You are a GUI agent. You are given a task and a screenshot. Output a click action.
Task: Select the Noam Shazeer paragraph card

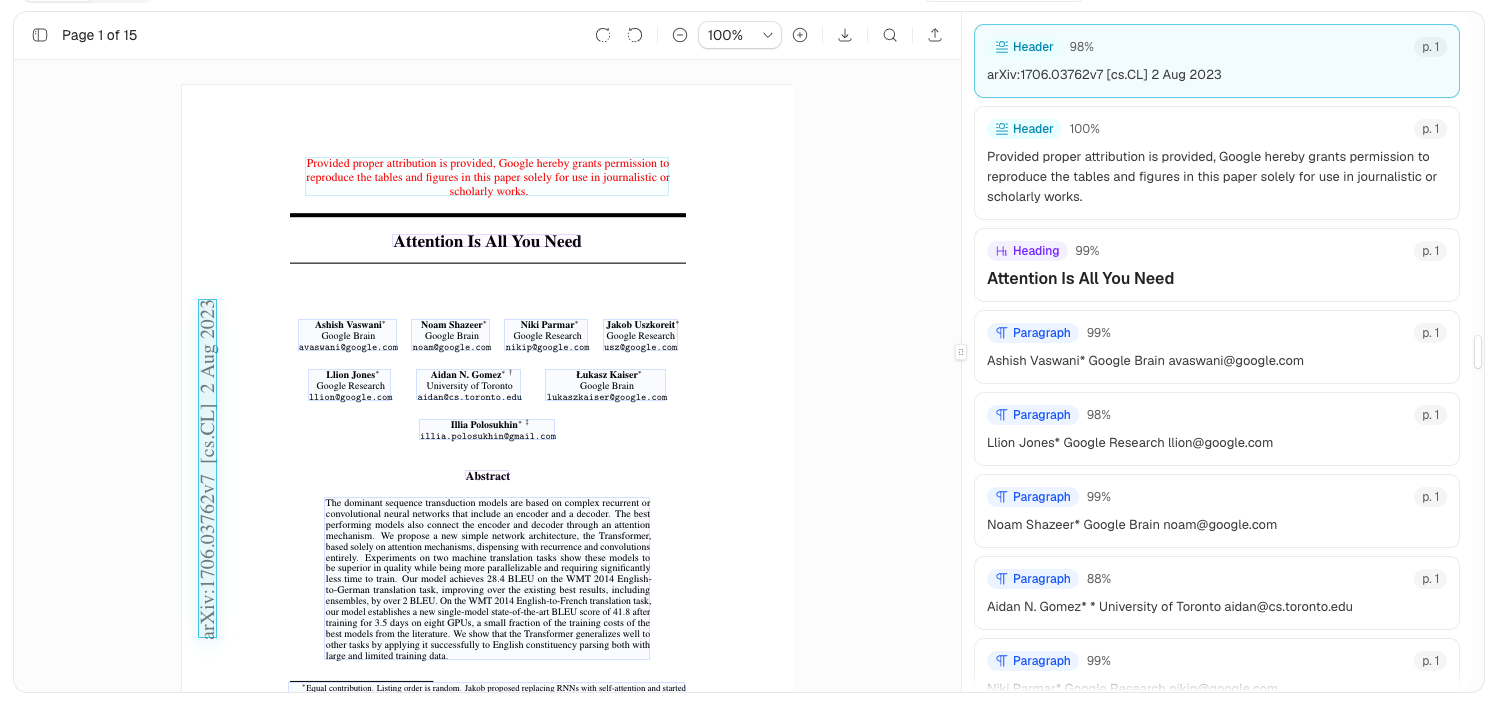(x=1216, y=511)
